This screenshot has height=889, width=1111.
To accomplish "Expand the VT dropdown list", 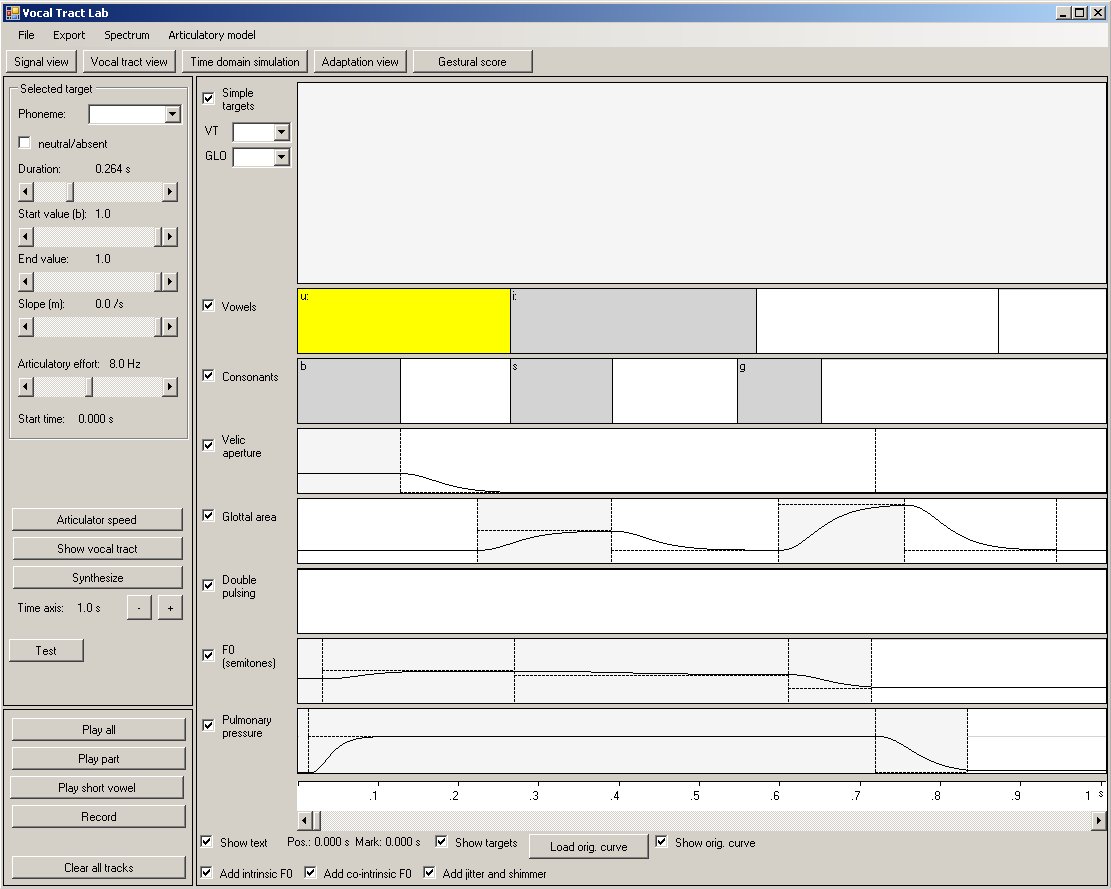I will (x=281, y=132).
